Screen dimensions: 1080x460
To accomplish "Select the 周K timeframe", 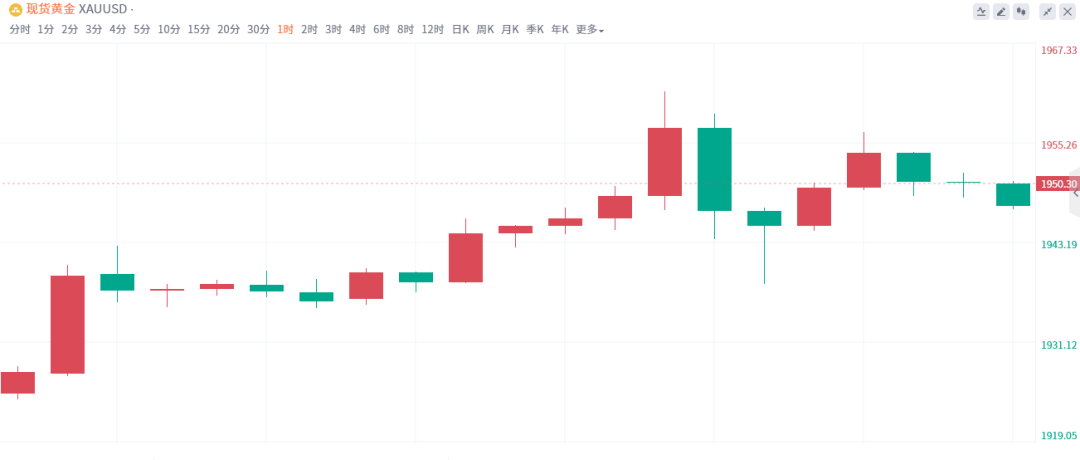I will 485,30.
